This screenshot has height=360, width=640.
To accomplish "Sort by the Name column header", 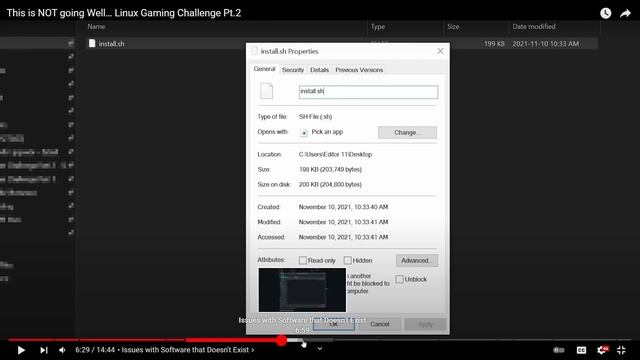I will [96, 27].
